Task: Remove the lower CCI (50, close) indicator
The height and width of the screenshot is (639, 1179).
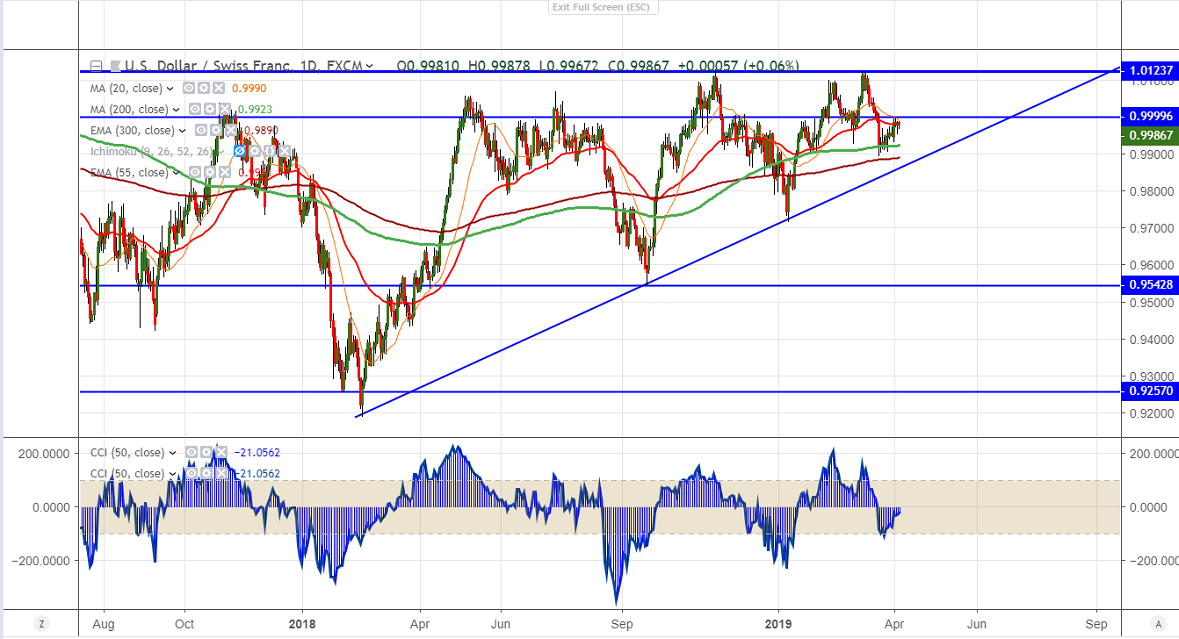Action: click(x=220, y=474)
